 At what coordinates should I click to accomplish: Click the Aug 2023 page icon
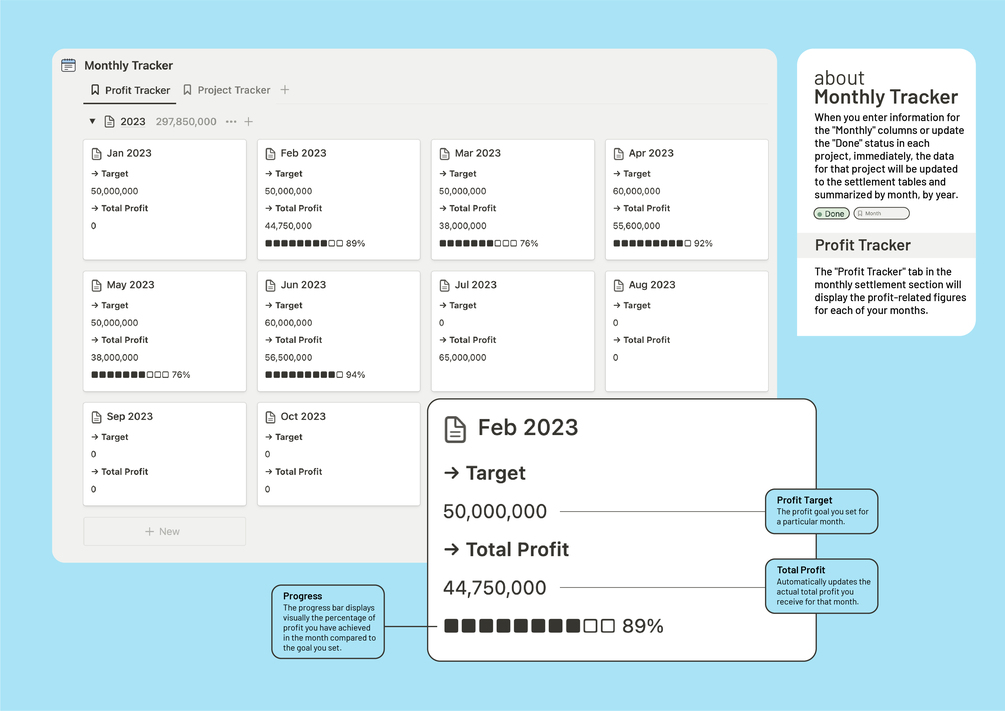pos(619,285)
